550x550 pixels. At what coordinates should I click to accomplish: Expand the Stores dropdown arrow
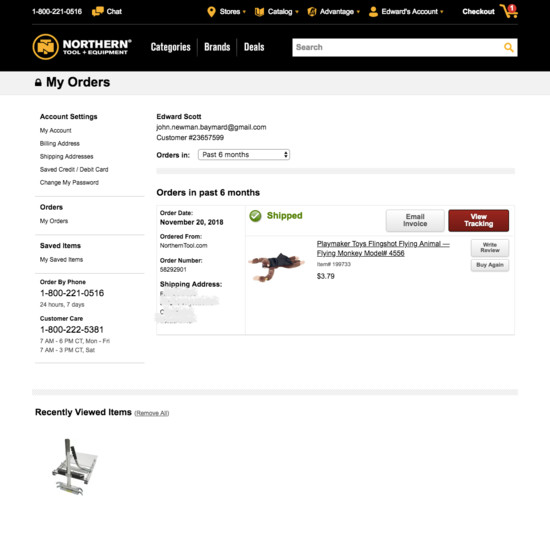[244, 12]
